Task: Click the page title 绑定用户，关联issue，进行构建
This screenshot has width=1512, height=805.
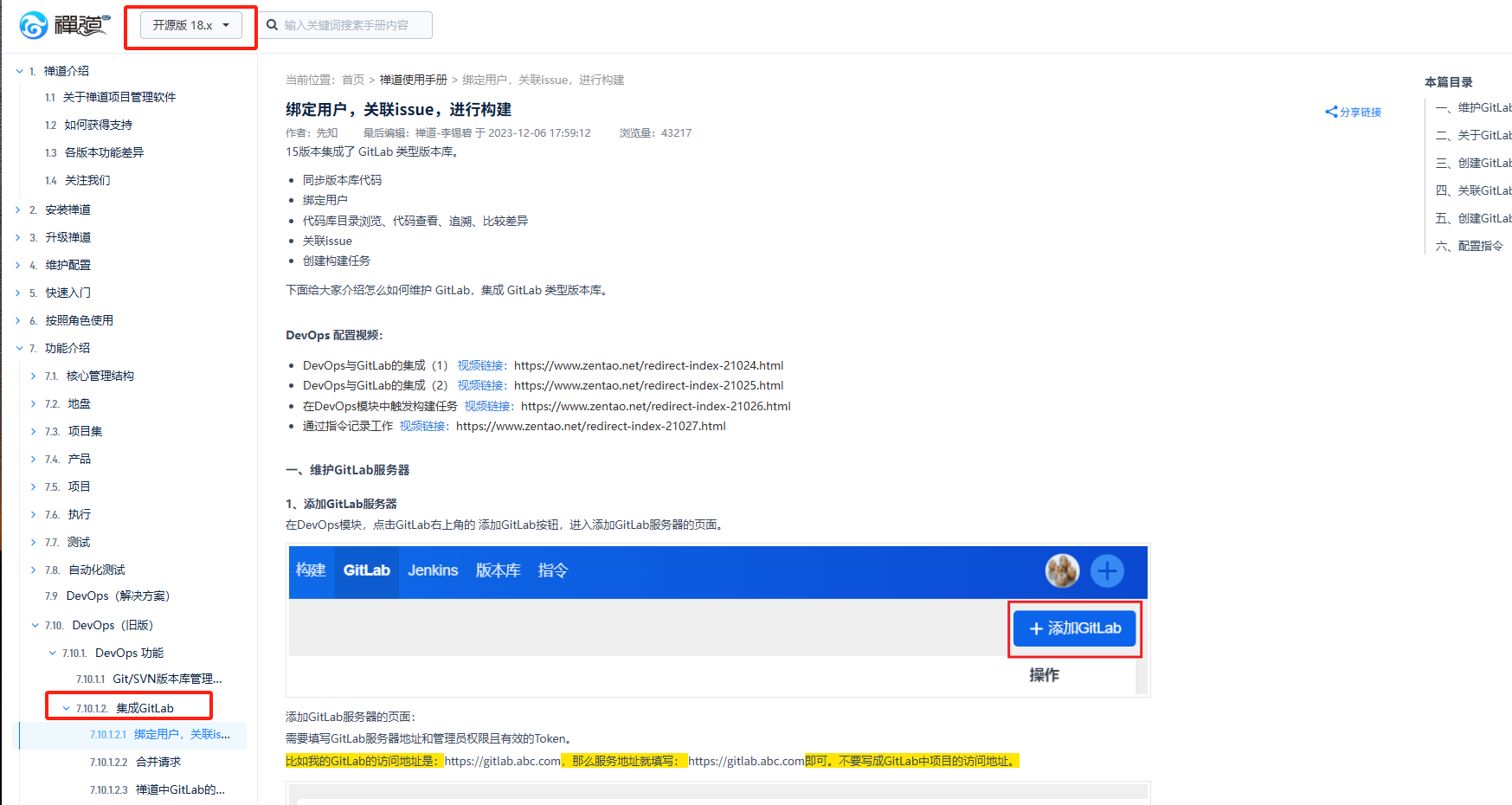Action: pos(398,109)
